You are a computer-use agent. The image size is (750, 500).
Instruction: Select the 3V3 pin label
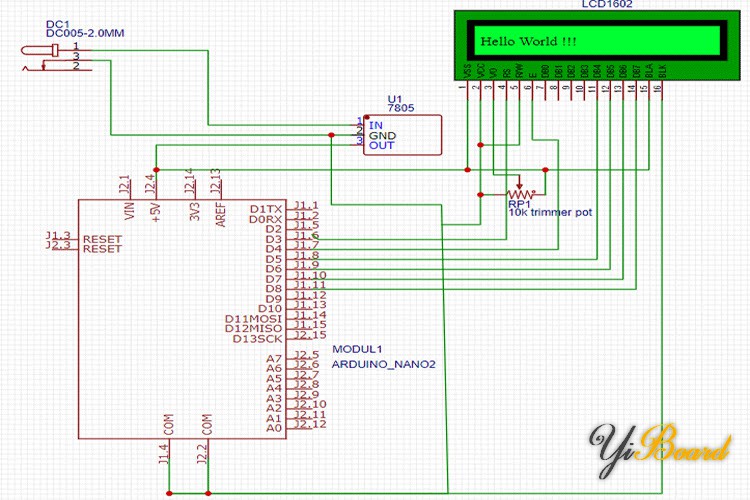click(x=193, y=211)
